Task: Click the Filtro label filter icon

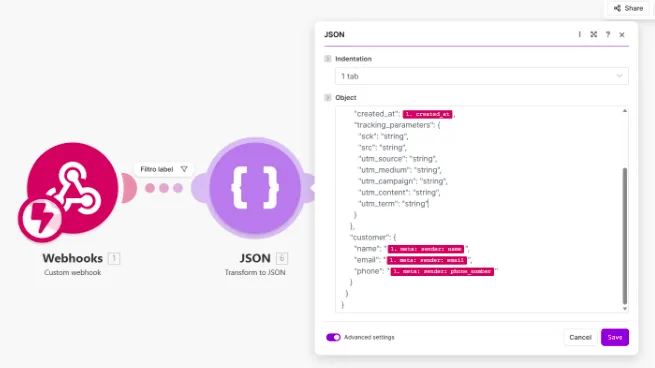Action: pos(184,169)
